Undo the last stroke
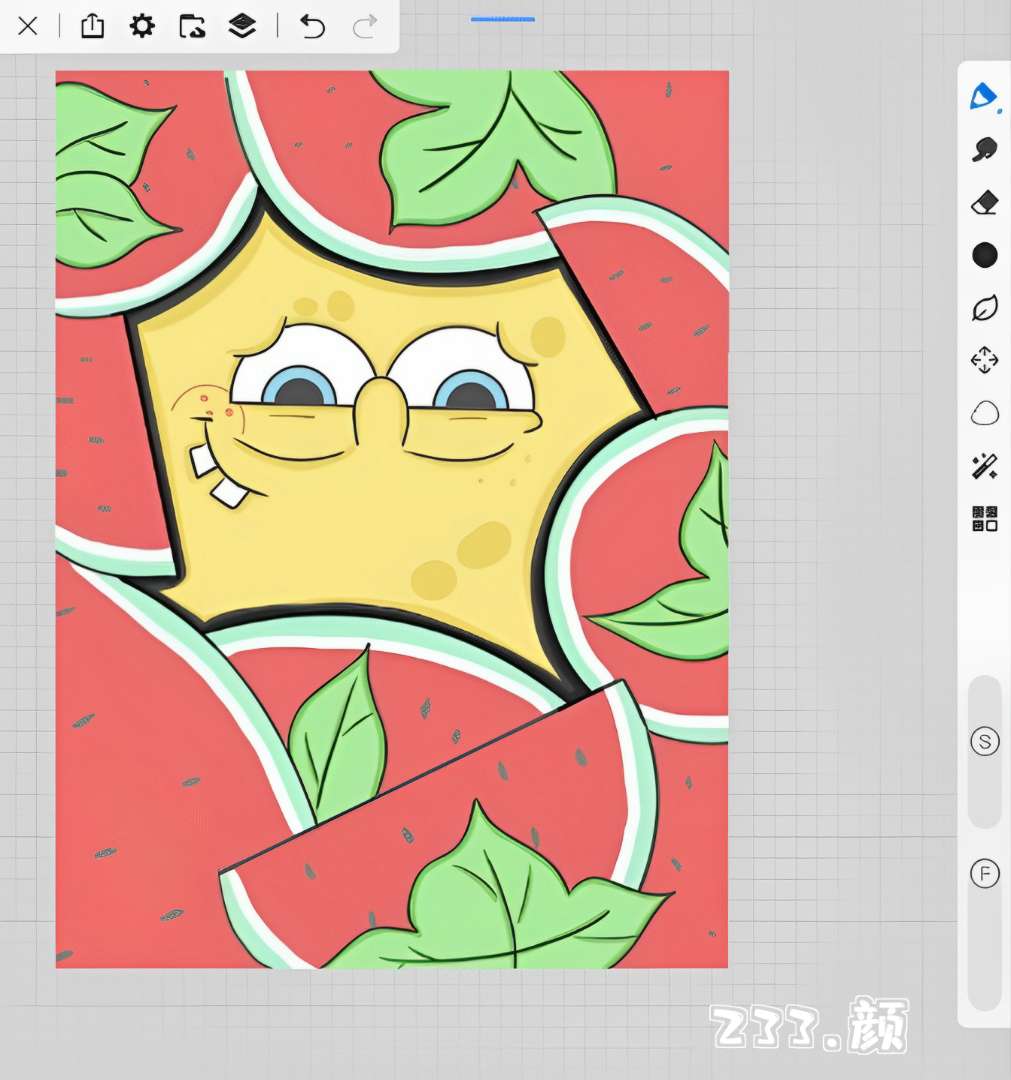Image resolution: width=1011 pixels, height=1080 pixels. coord(312,27)
